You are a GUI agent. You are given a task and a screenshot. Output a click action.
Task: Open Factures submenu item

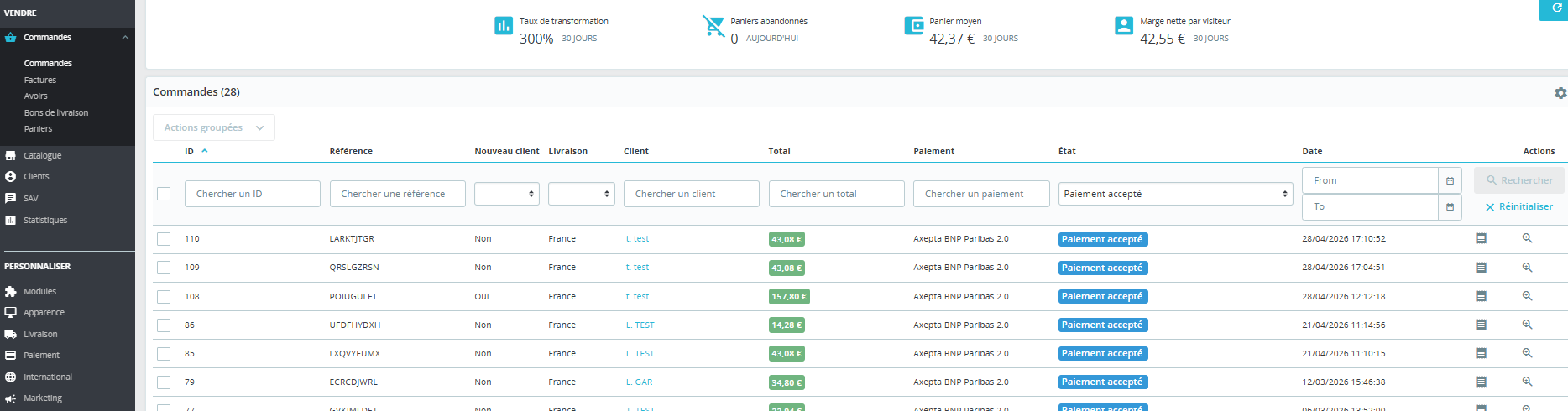40,80
